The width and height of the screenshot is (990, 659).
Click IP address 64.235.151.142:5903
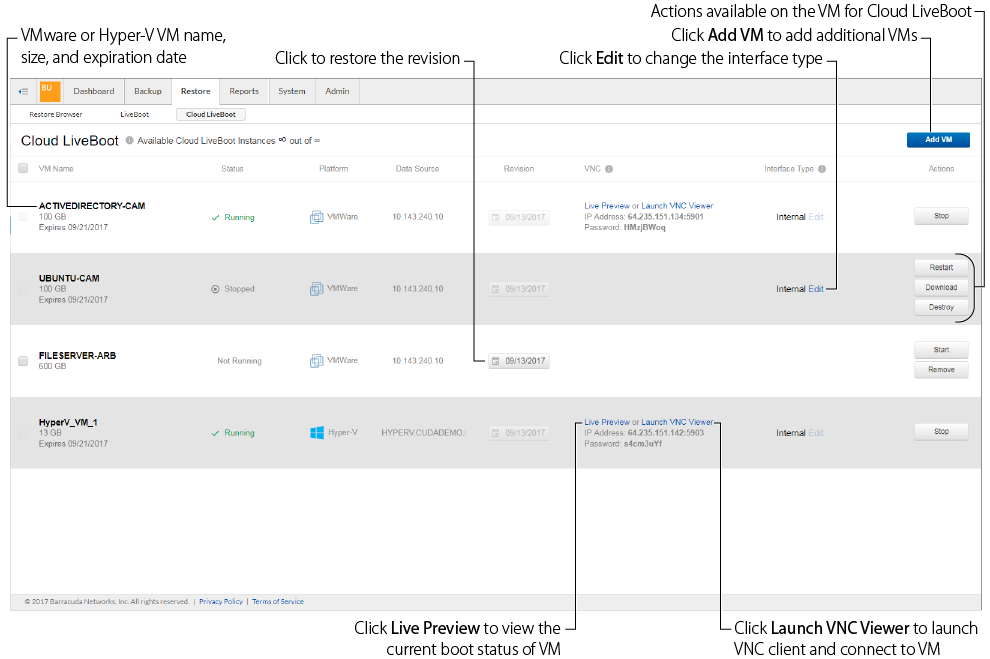pyautogui.click(x=665, y=433)
